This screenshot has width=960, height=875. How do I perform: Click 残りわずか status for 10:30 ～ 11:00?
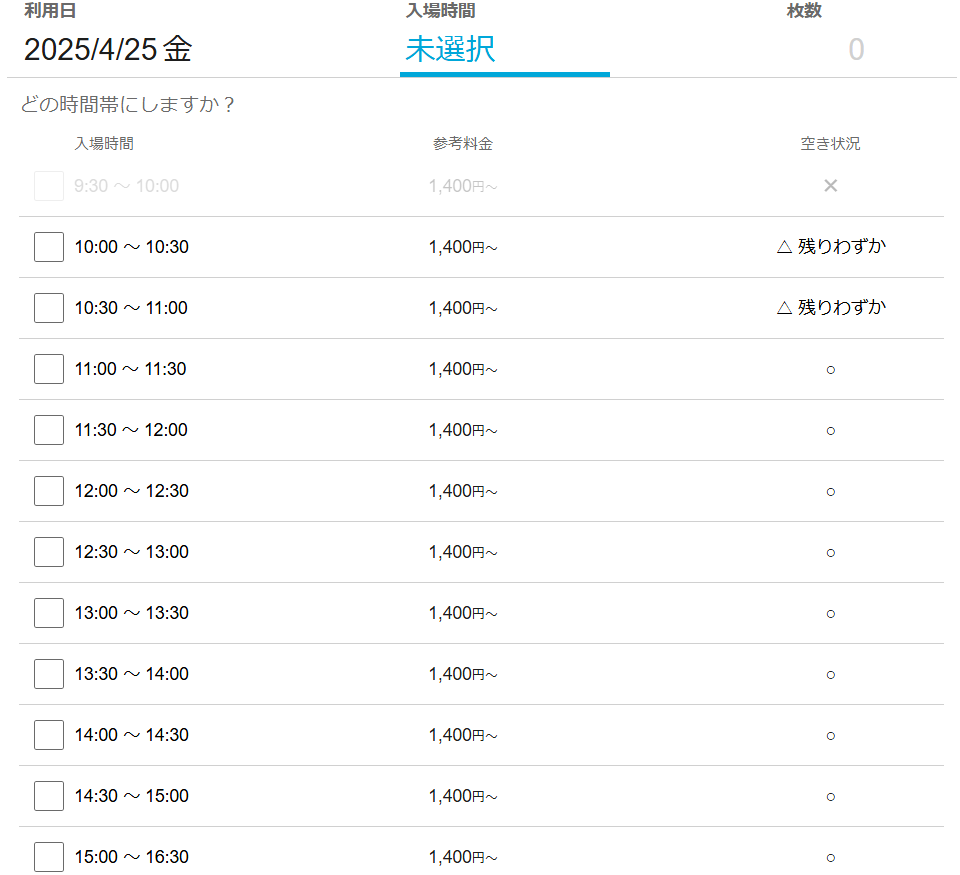point(830,308)
